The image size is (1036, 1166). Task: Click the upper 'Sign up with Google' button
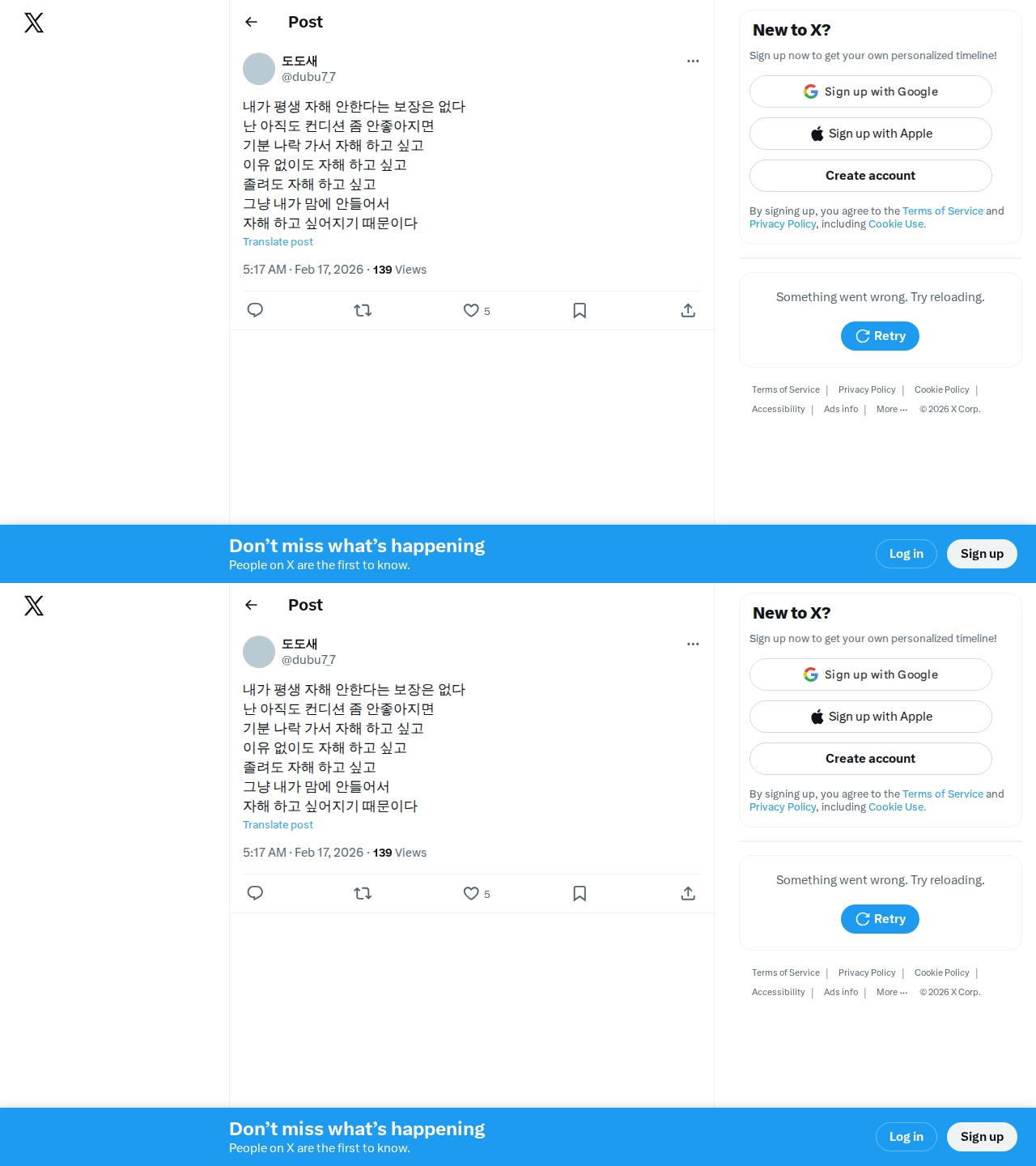(x=871, y=91)
